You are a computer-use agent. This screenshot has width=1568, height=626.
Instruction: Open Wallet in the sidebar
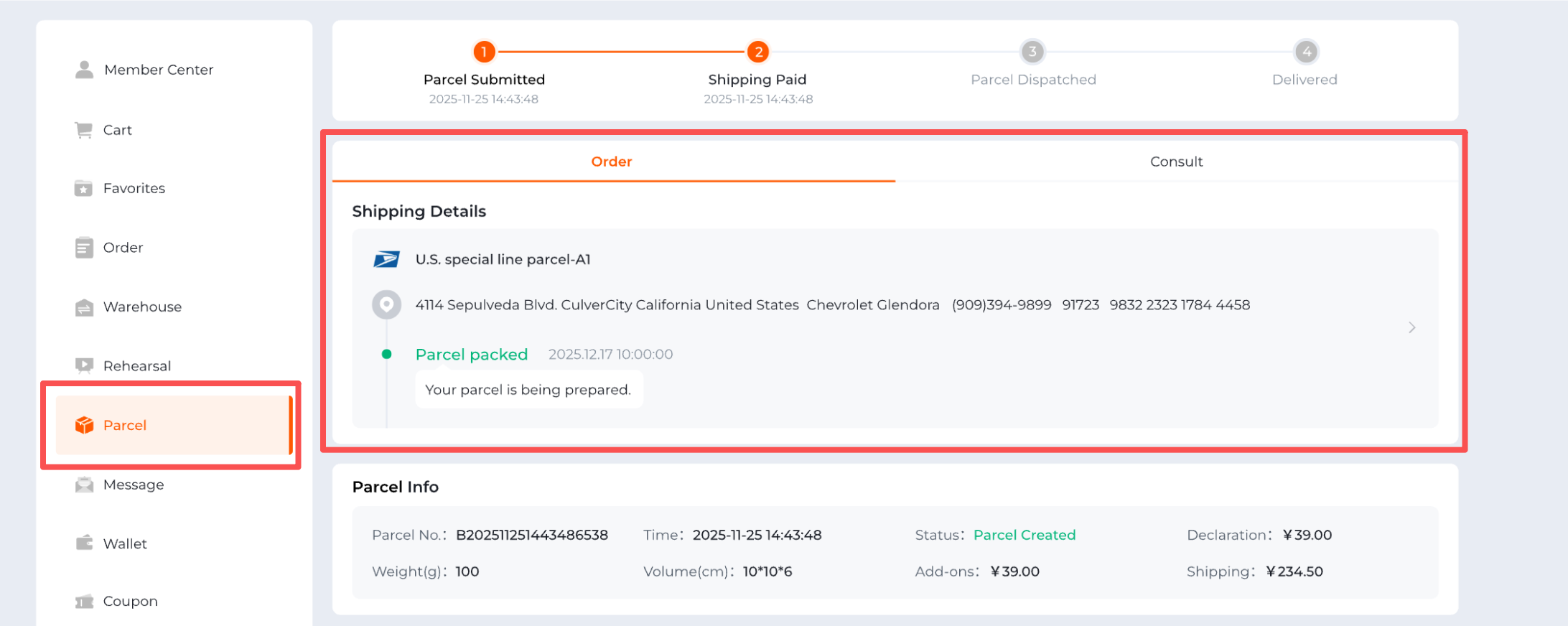tap(125, 543)
